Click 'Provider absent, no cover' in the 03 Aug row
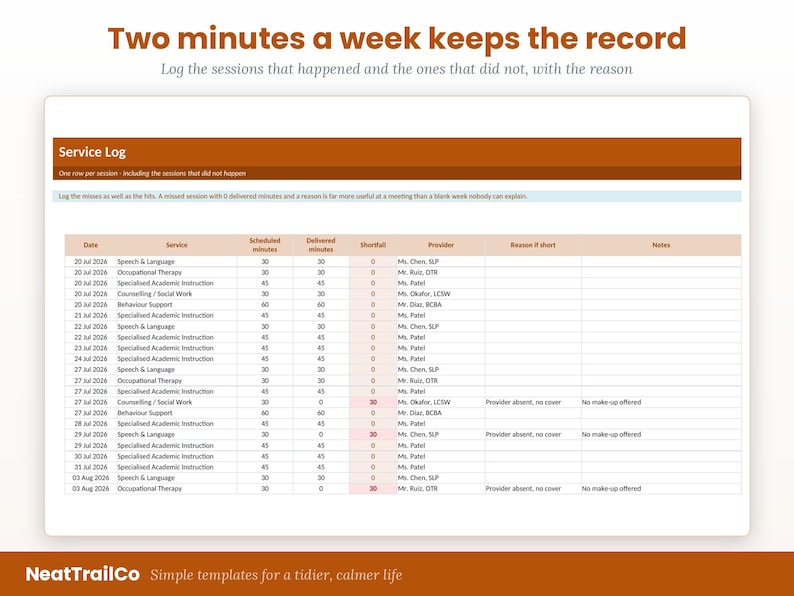794x596 pixels. click(x=523, y=489)
